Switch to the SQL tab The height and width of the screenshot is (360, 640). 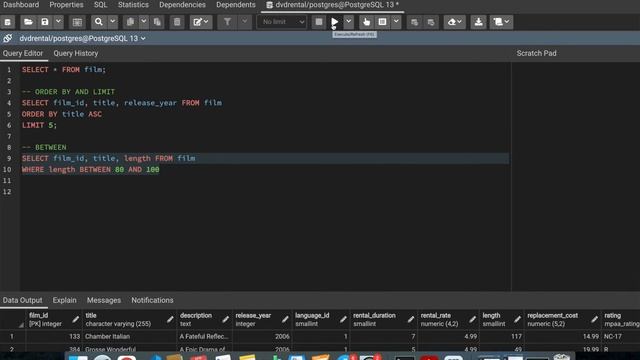pyautogui.click(x=100, y=5)
